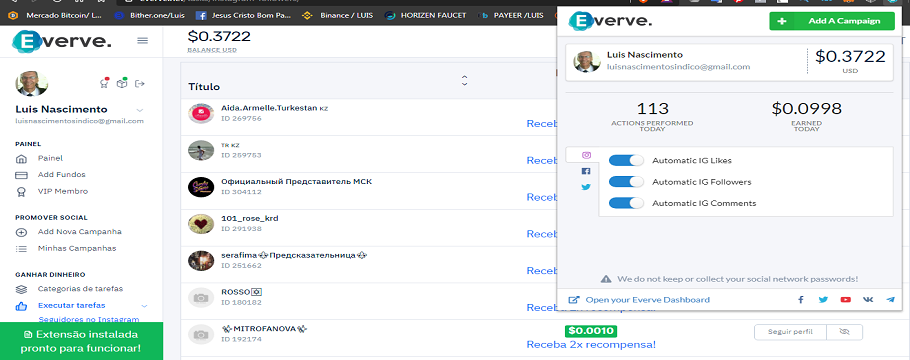
Task: Click the logout icon under profile photo
Action: coord(140,84)
